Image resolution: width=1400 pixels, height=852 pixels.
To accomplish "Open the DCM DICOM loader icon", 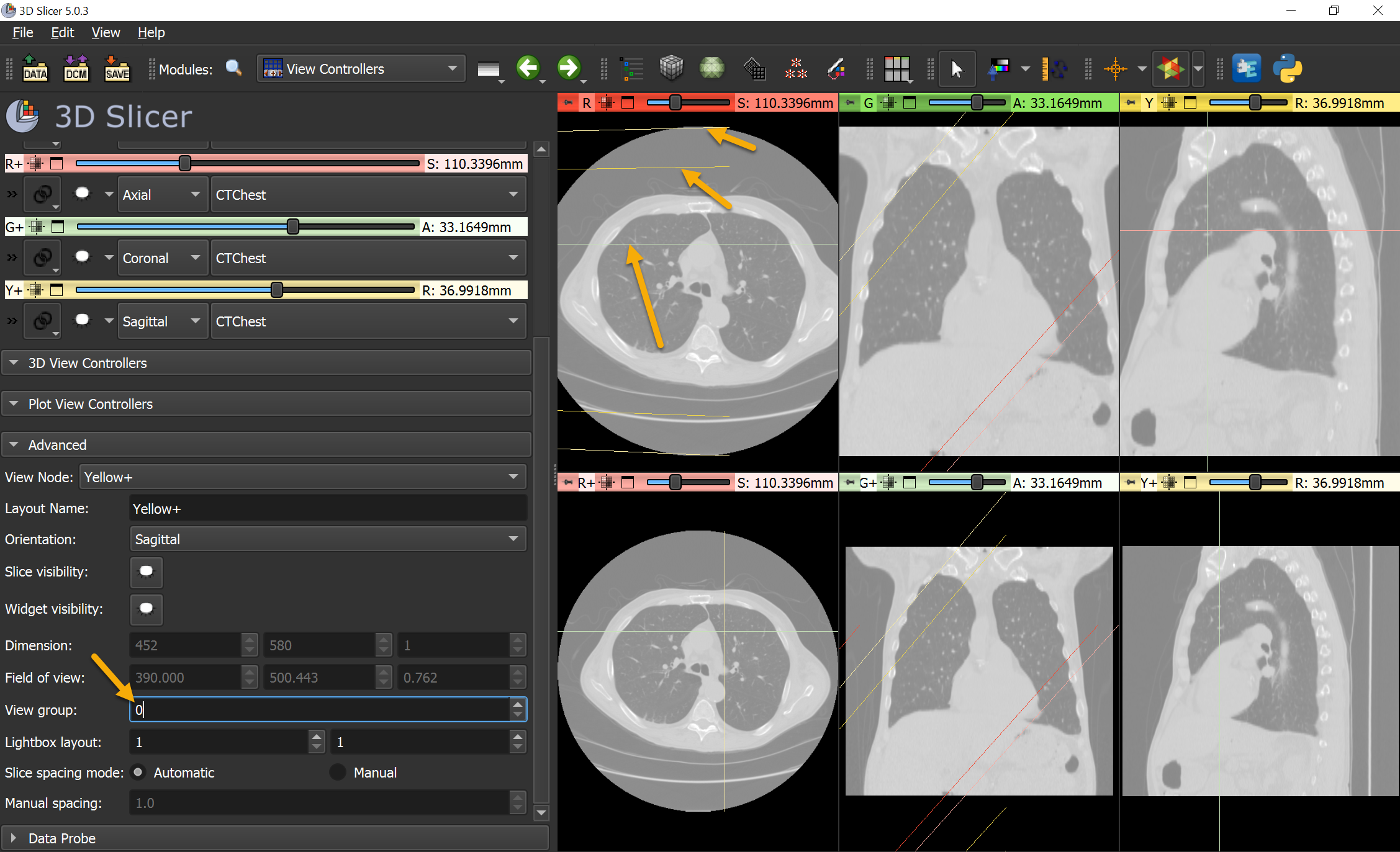I will 76,68.
